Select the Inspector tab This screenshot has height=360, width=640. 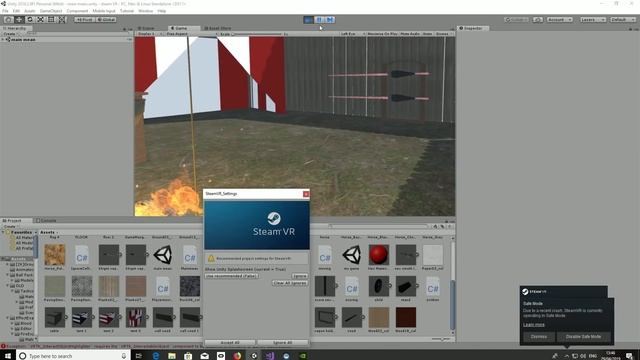tap(473, 28)
